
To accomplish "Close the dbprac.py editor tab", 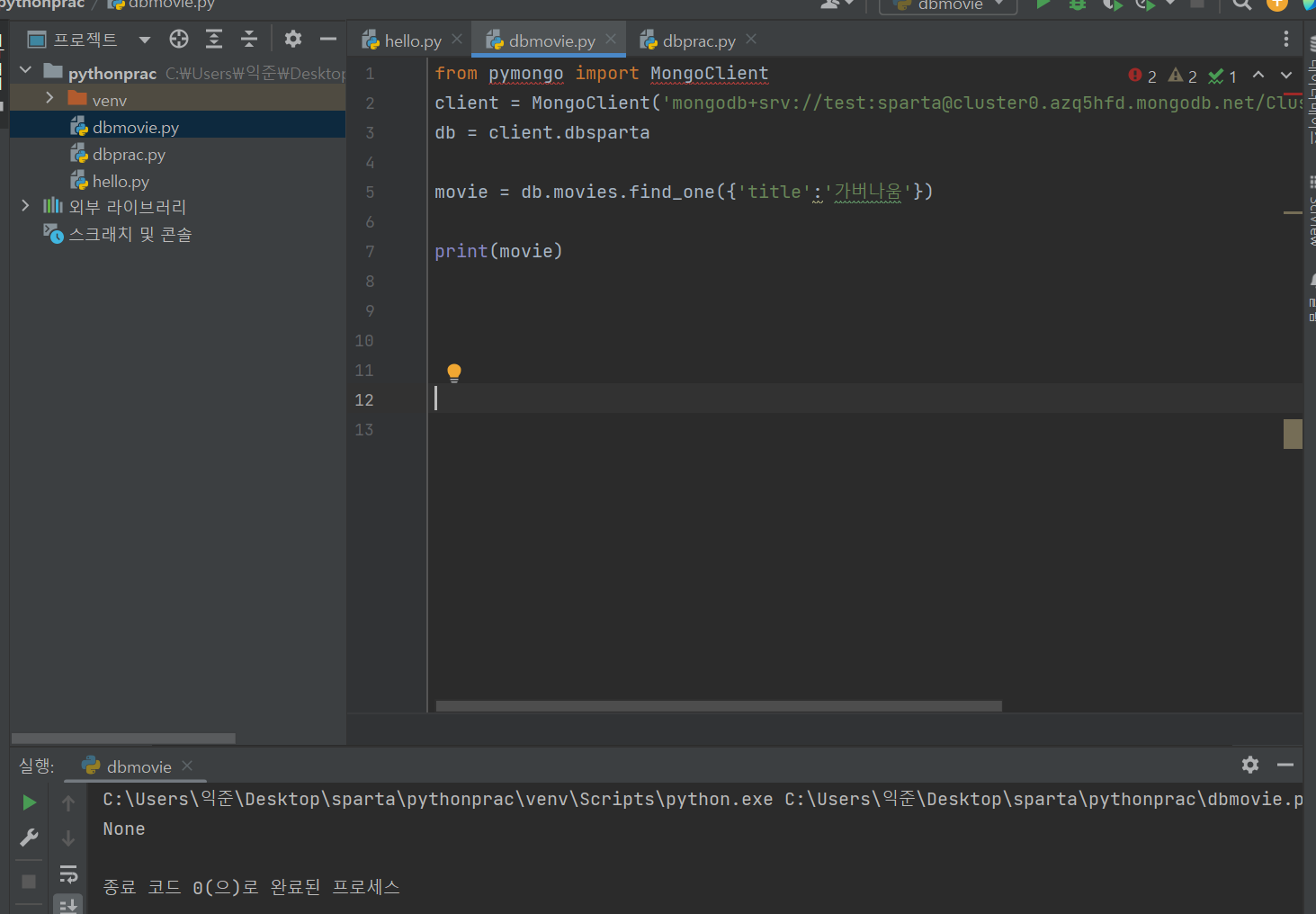I will (751, 40).
